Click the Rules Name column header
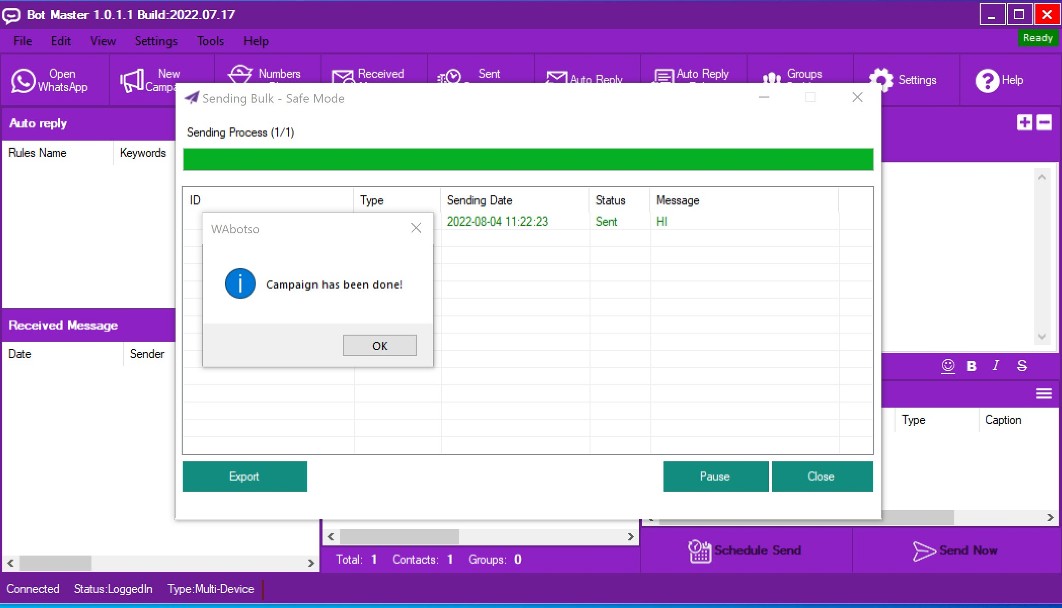1062x608 pixels. coord(58,153)
